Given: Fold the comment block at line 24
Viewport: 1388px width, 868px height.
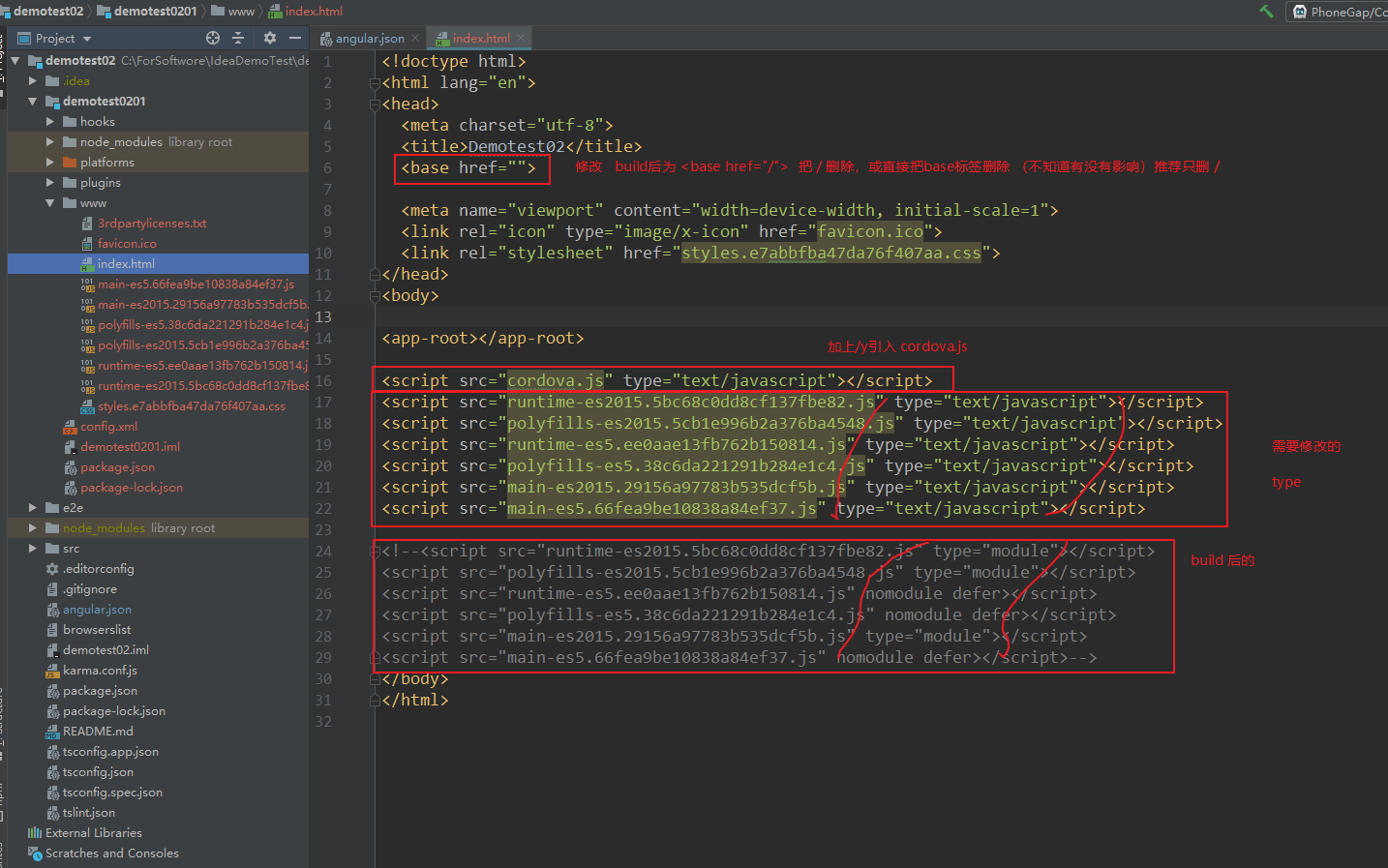Looking at the screenshot, I should point(375,552).
